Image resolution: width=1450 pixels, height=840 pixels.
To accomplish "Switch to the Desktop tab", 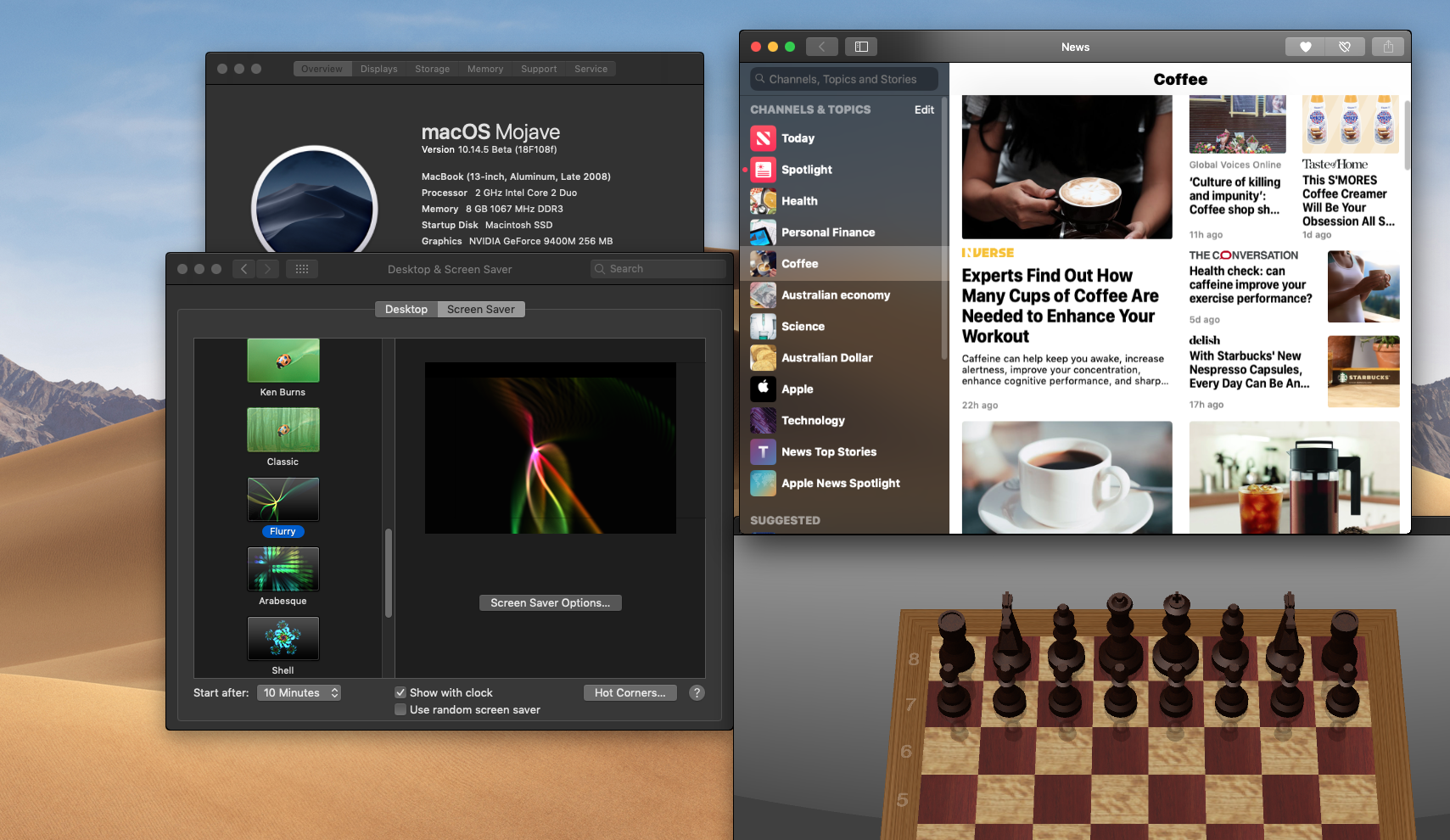I will (406, 310).
